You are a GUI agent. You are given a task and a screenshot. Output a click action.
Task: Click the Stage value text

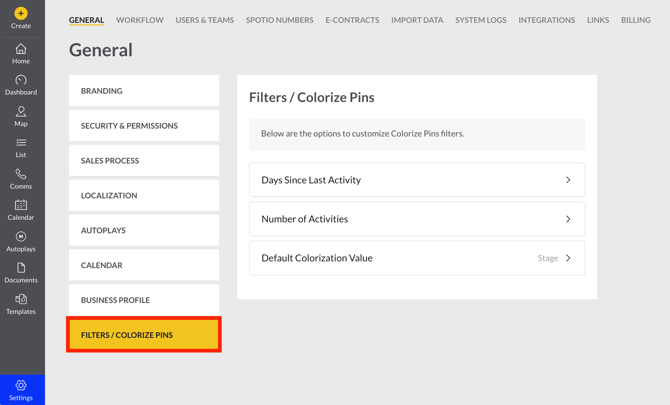(x=548, y=258)
